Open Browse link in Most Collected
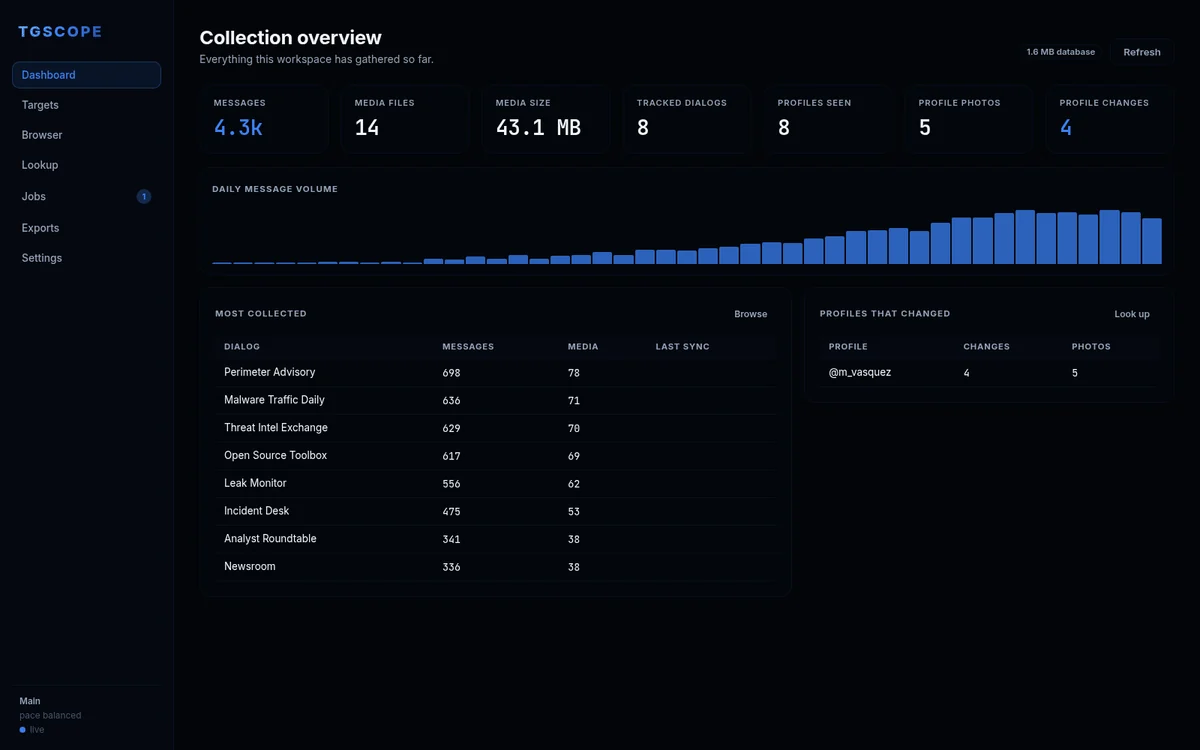 pyautogui.click(x=751, y=314)
